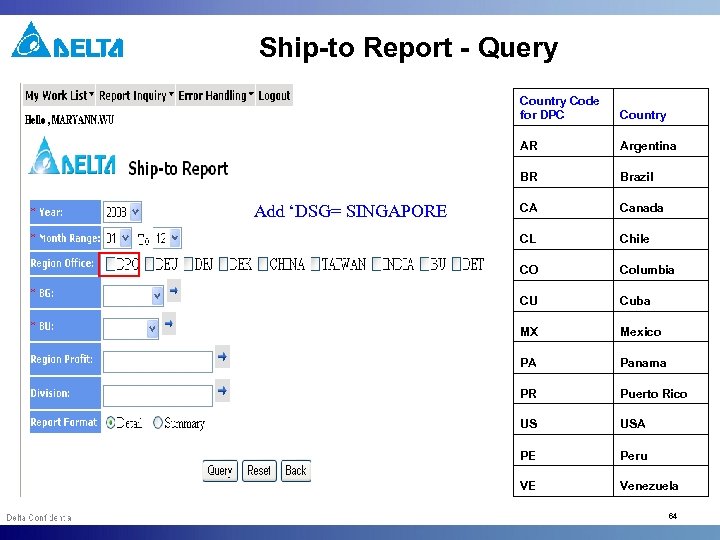Viewport: 720px width, 540px height.
Task: Click the arrow icon next to BG dropdown
Action: click(x=174, y=291)
